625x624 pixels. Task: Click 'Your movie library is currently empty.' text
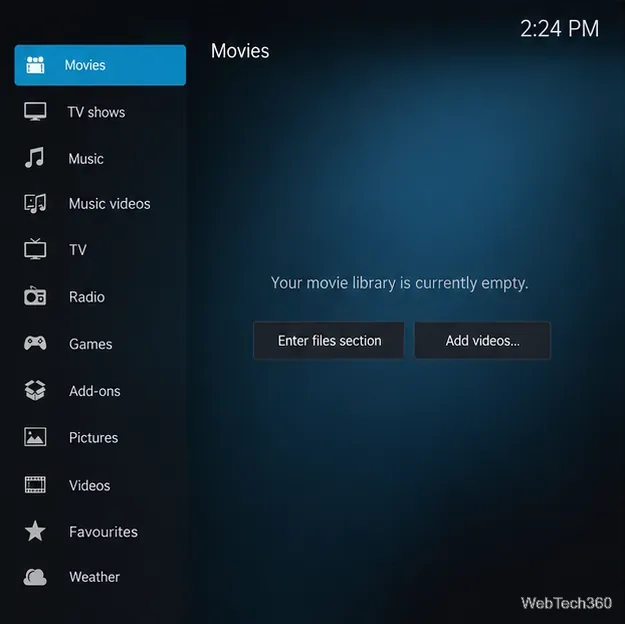[399, 283]
